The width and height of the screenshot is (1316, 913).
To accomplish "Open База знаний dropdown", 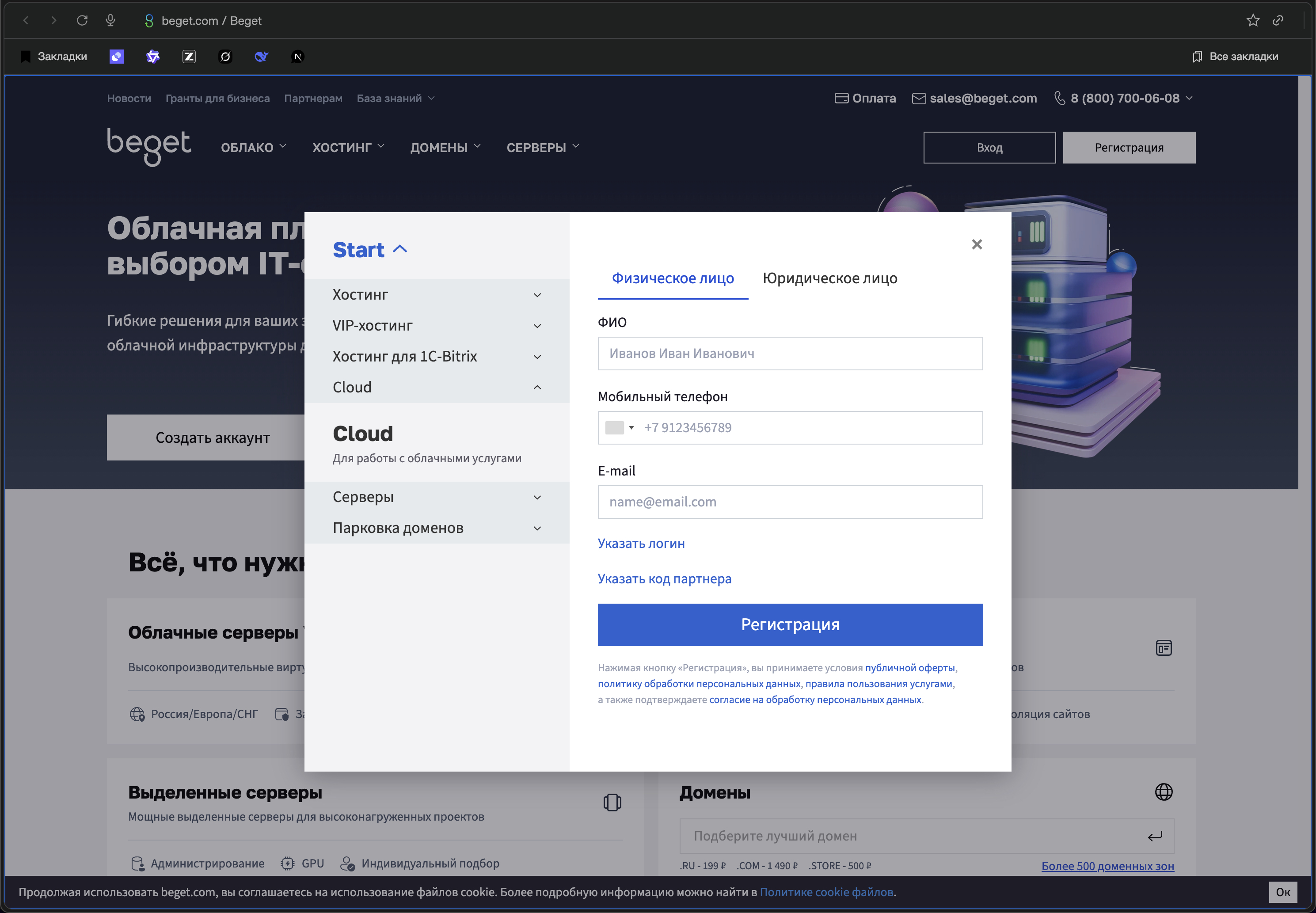I will (x=396, y=99).
